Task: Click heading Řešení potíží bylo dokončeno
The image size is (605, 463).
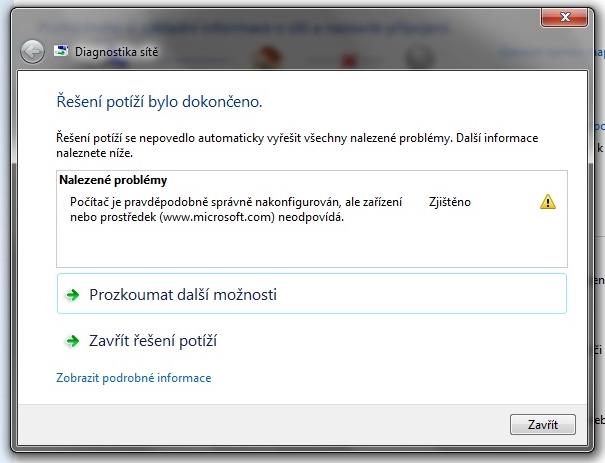Action: point(159,102)
